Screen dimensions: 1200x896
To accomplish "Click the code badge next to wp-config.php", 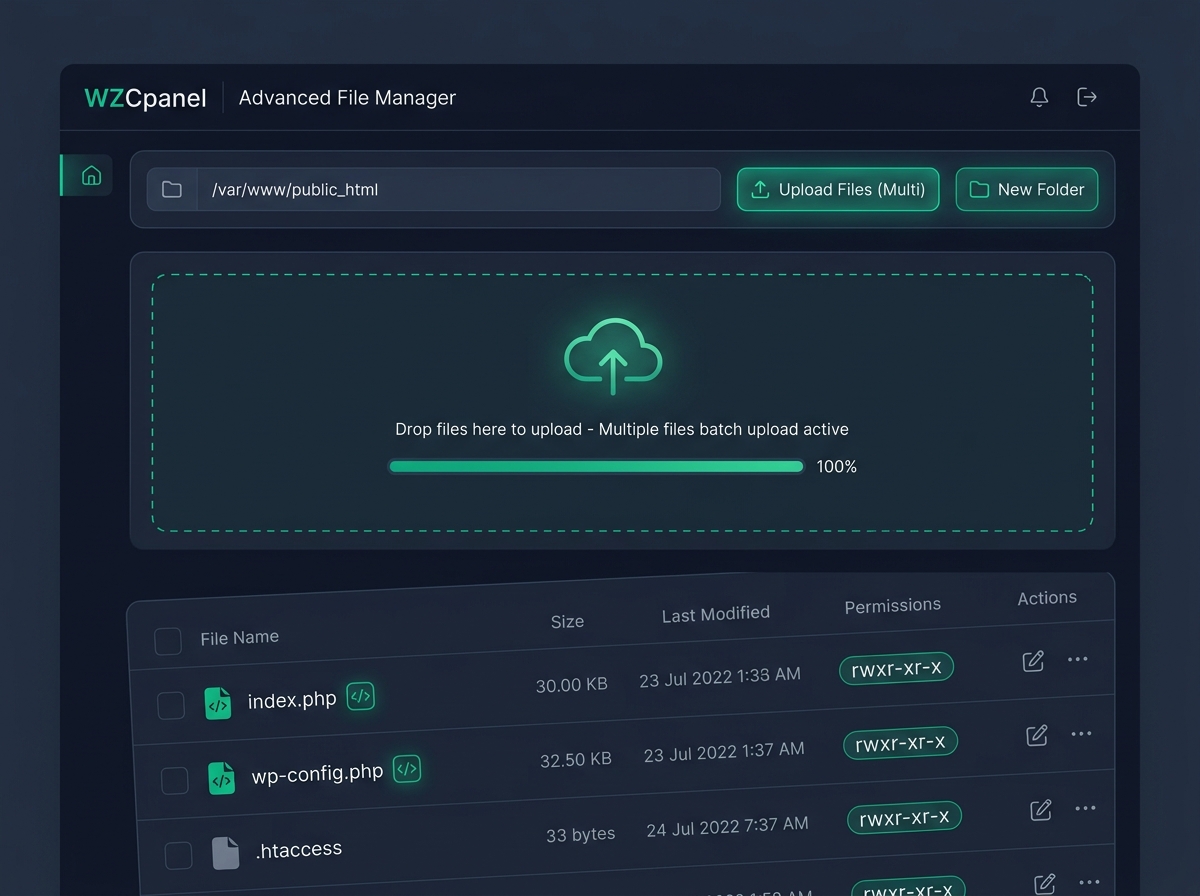I will (x=407, y=768).
